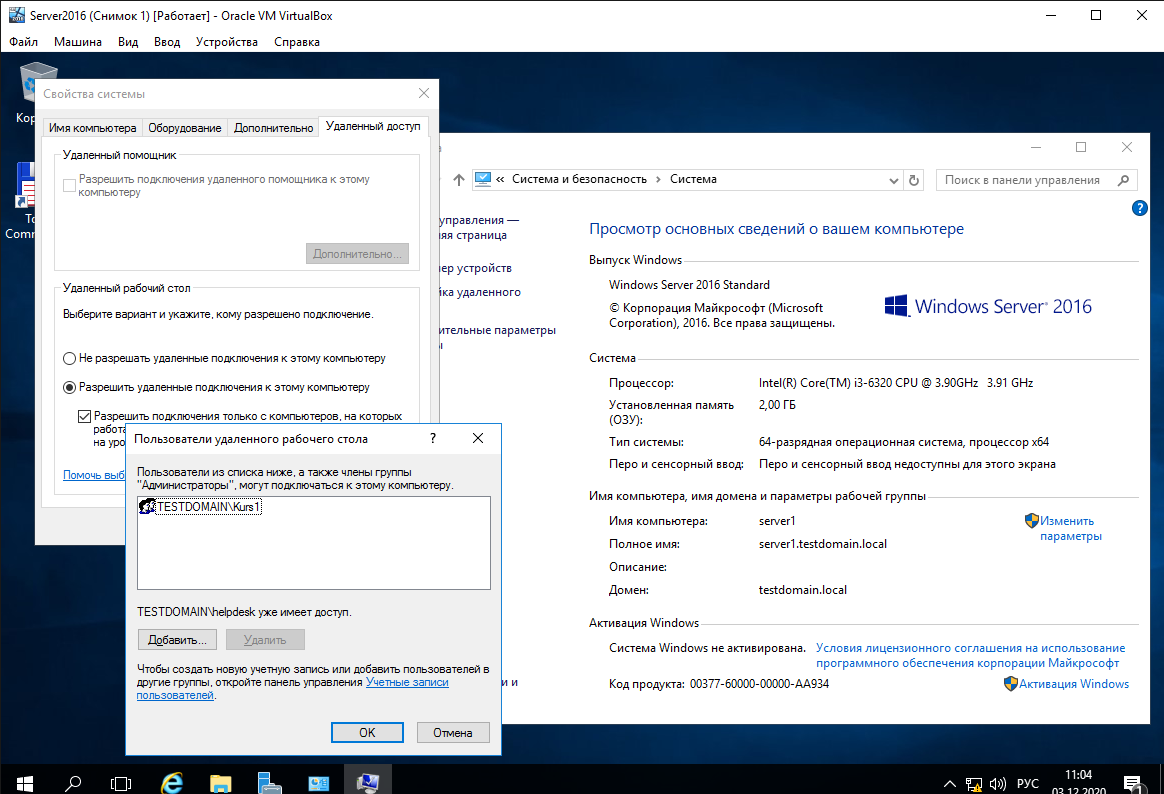Image resolution: width=1164 pixels, height=794 pixels.
Task: Select 'Не разрешать удаленные подключения' radio button
Action: (69, 358)
